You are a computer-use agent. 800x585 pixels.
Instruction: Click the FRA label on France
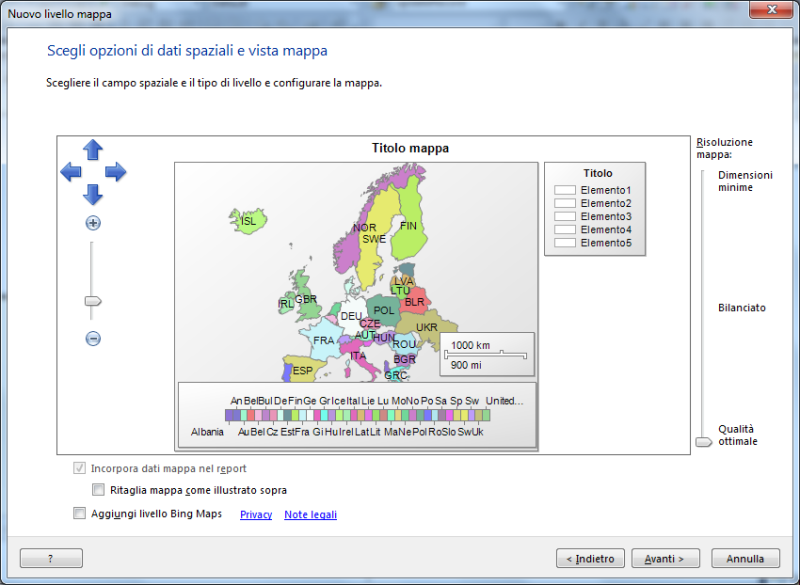coord(323,340)
